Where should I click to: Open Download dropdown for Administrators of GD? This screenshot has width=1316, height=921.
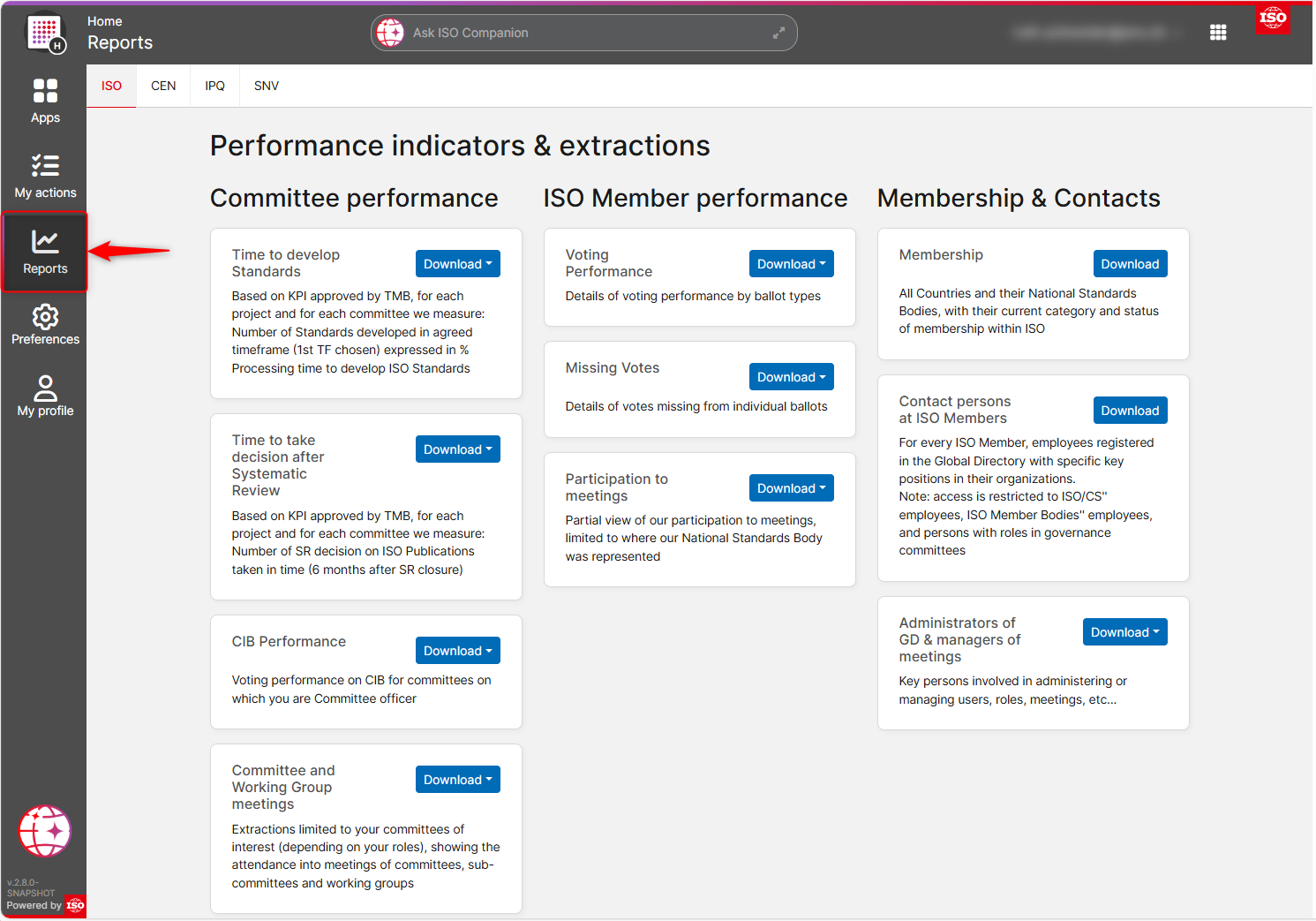click(1125, 632)
